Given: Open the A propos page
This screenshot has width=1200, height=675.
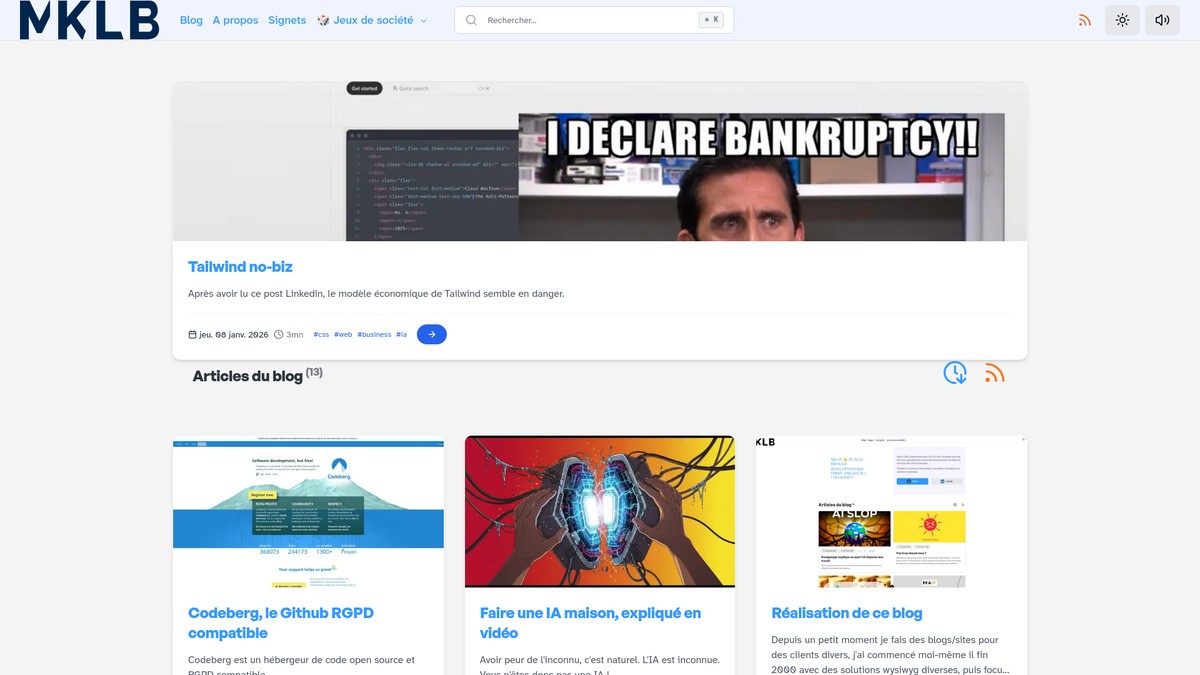Looking at the screenshot, I should coord(235,20).
